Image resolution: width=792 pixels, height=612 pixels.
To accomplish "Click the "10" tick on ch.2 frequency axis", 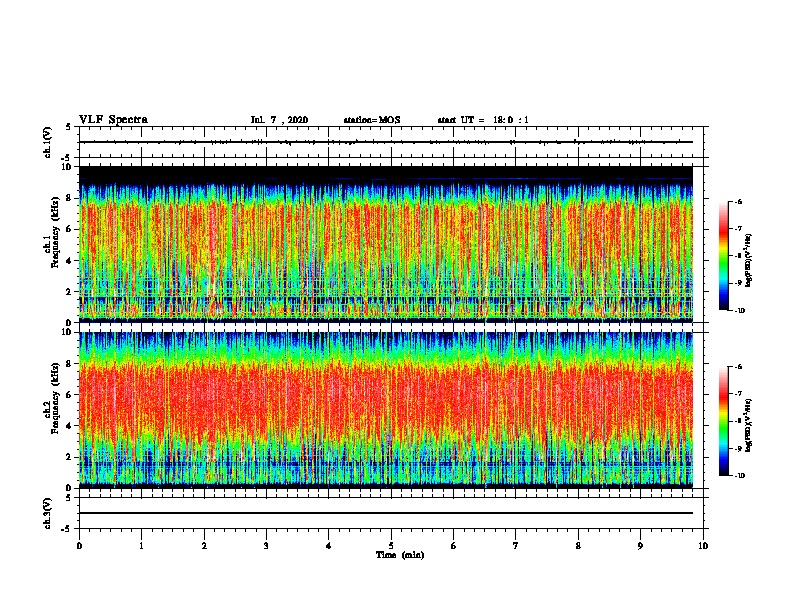I will (66, 332).
